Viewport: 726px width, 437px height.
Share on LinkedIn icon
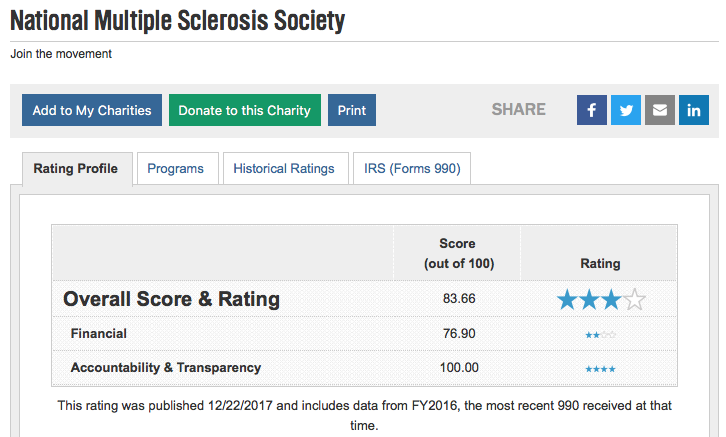tap(694, 110)
